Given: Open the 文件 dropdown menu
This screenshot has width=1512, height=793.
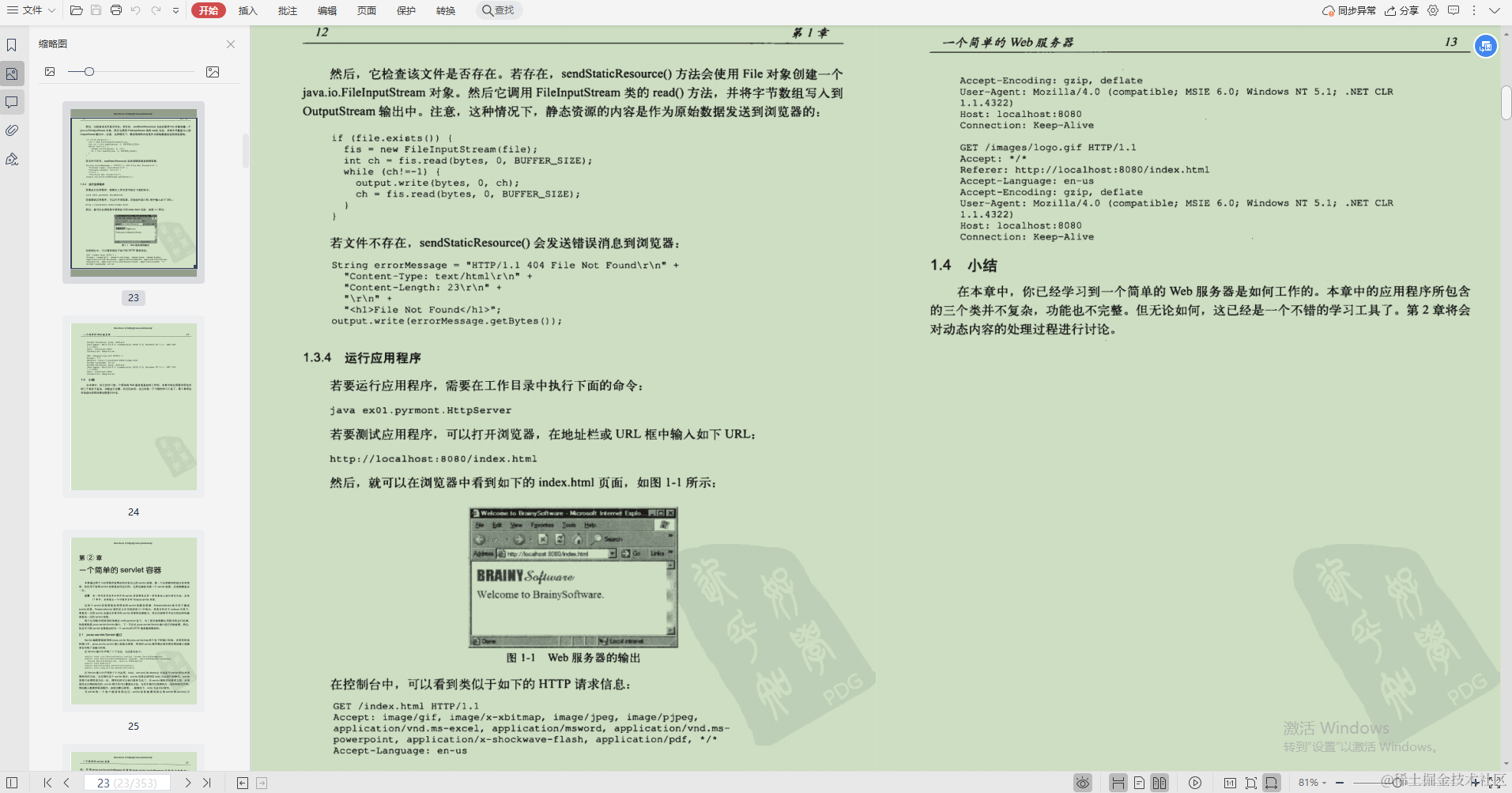Looking at the screenshot, I should click(x=32, y=10).
